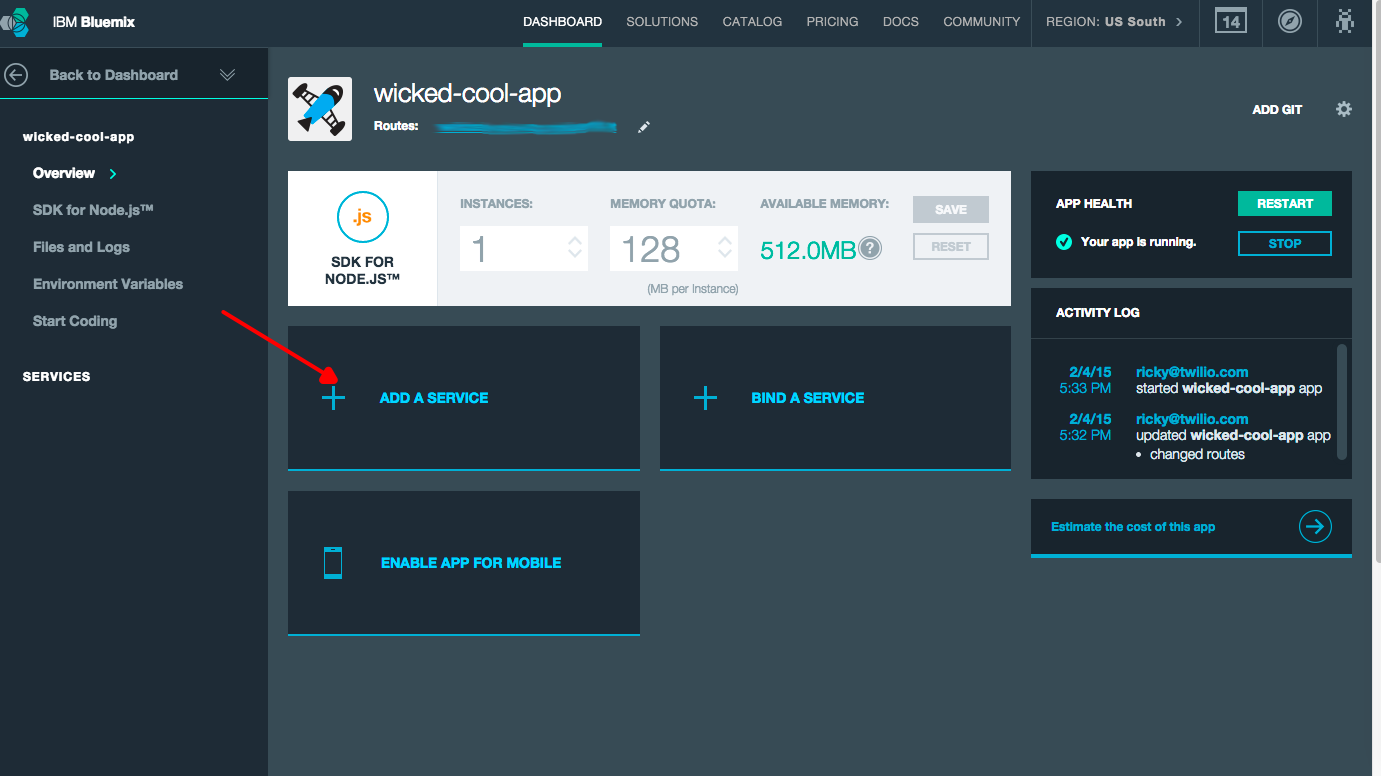Click 'Your app is running.' status text
1381x776 pixels.
pos(1138,242)
